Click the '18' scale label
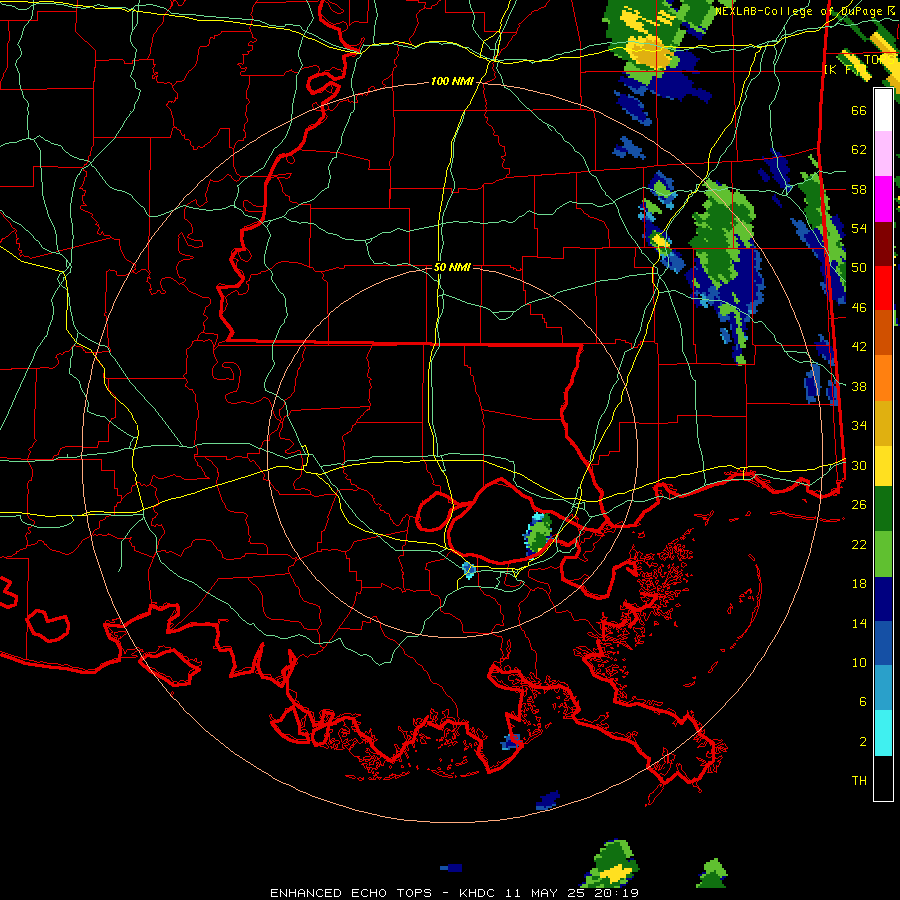Screen dimensions: 900x900 [x=859, y=584]
